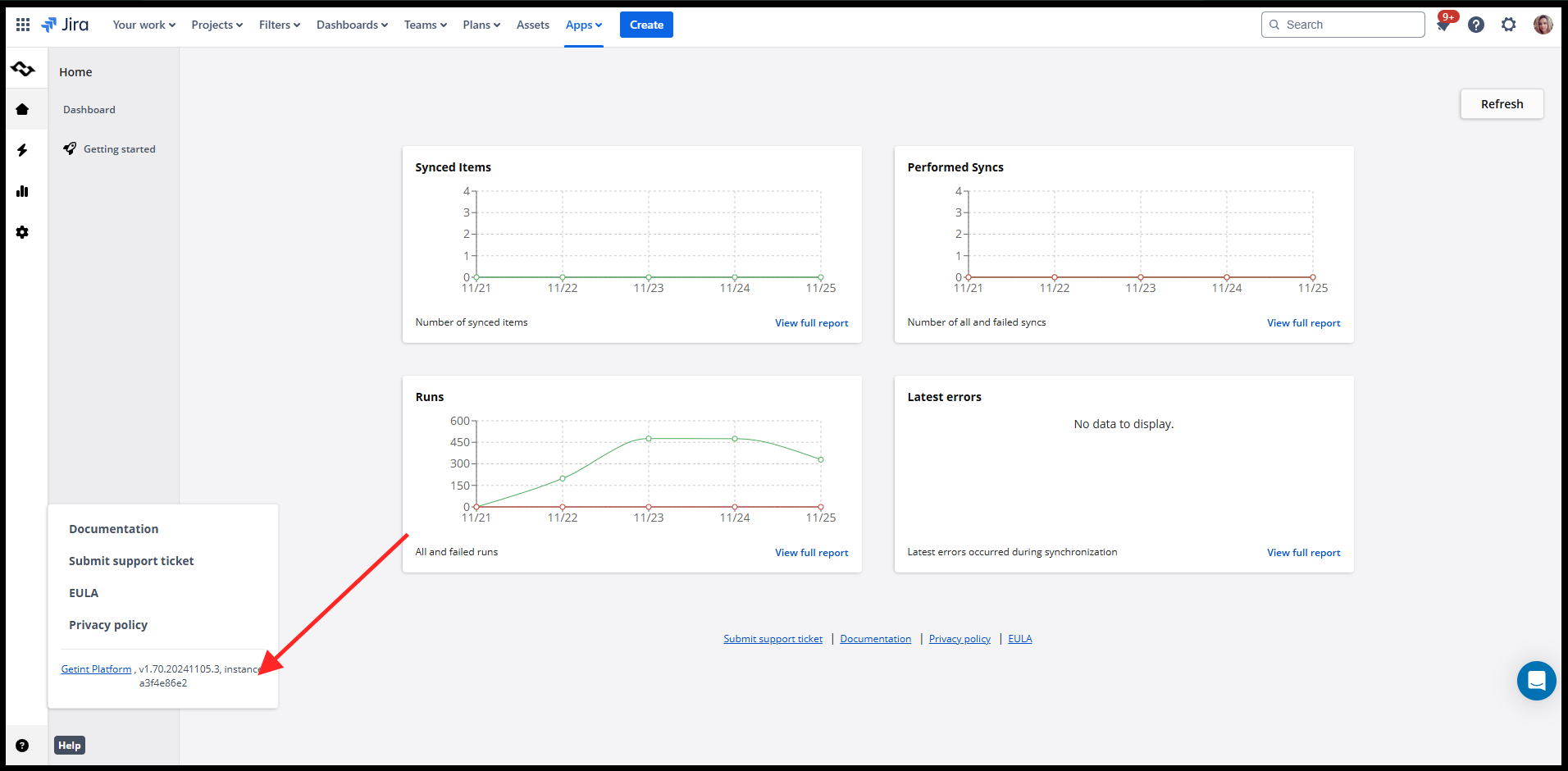Click the notifications bell icon
The image size is (1568, 771).
[1443, 25]
